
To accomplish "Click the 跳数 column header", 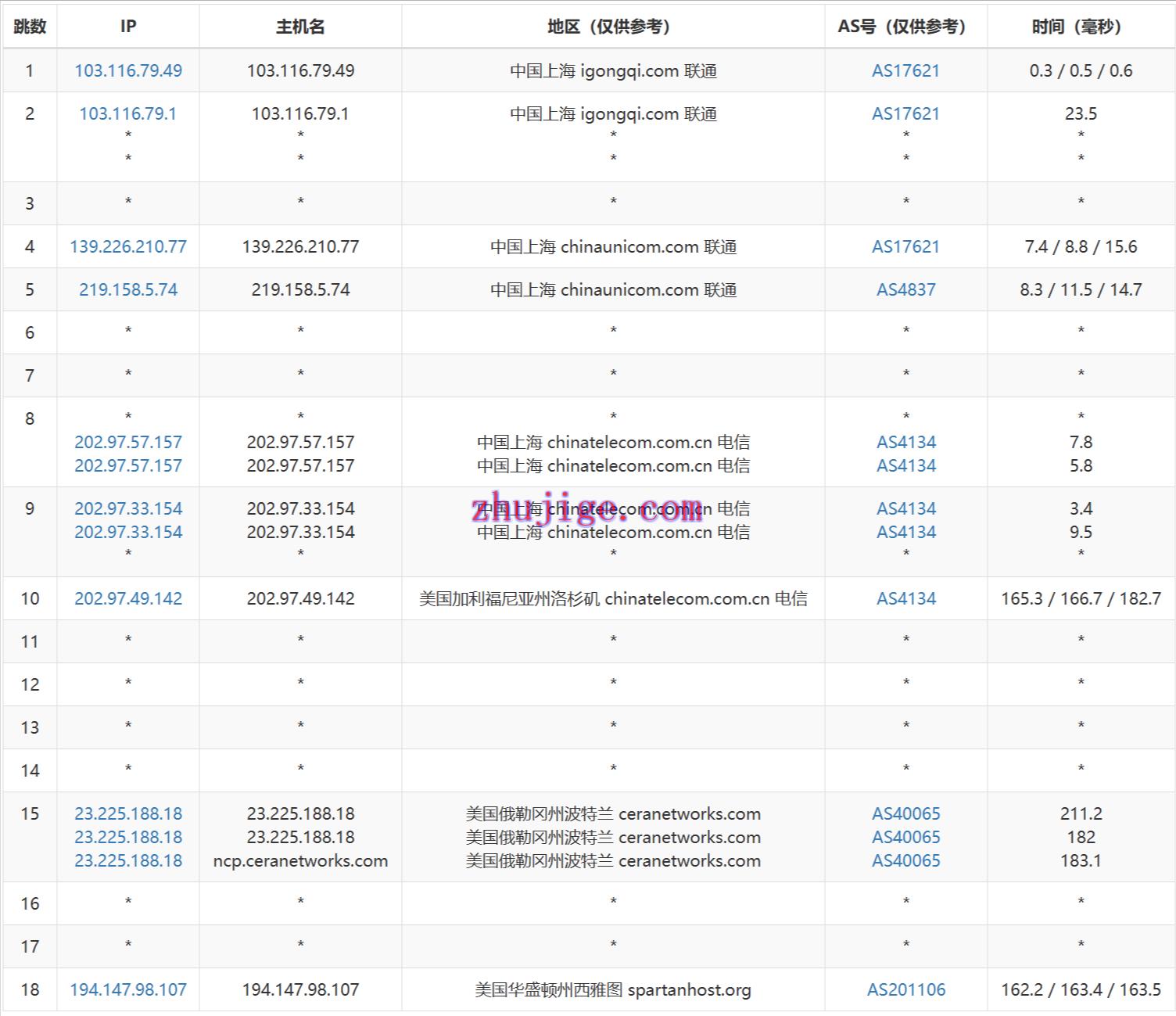I will 30,27.
